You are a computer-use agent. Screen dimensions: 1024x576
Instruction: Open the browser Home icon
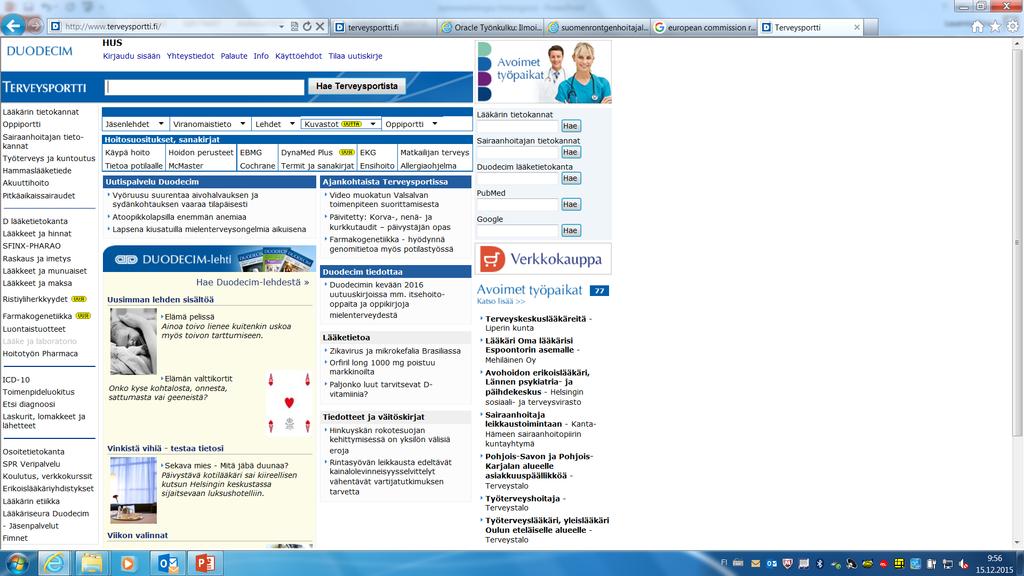point(977,27)
